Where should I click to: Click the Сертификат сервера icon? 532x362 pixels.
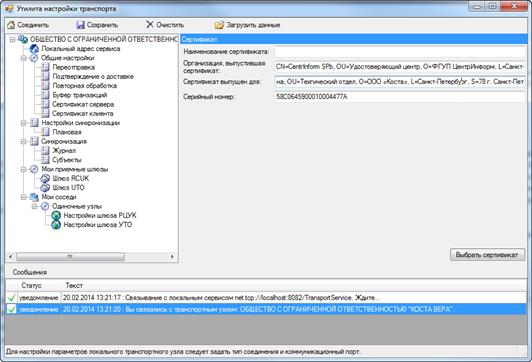45,104
